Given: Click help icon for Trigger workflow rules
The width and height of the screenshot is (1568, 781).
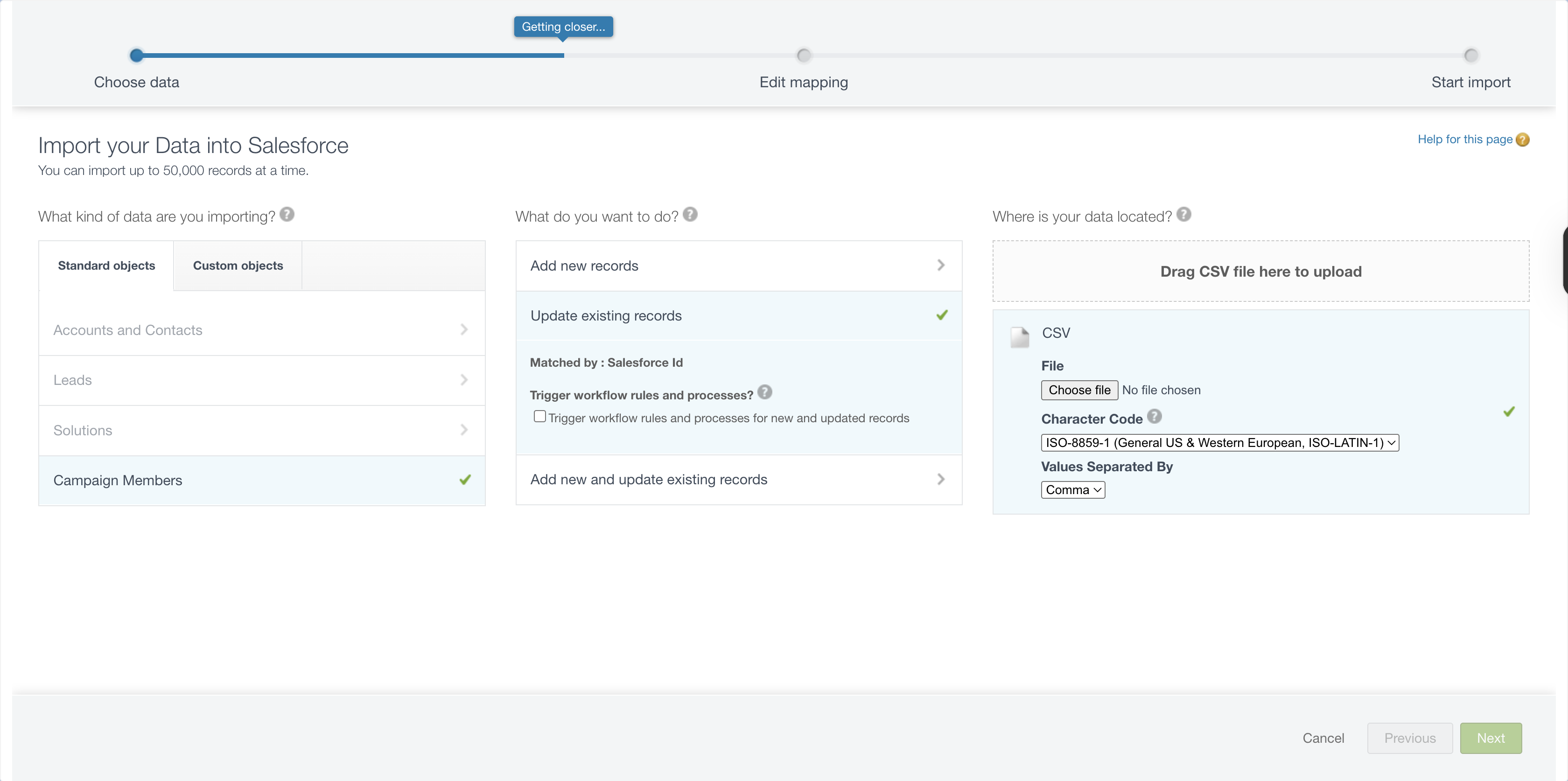Looking at the screenshot, I should [x=764, y=393].
